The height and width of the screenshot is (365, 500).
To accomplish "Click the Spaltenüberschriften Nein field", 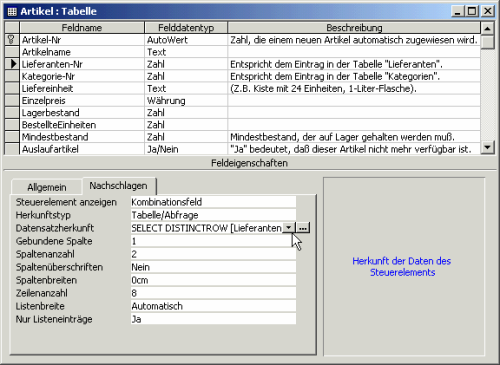I will [213, 267].
